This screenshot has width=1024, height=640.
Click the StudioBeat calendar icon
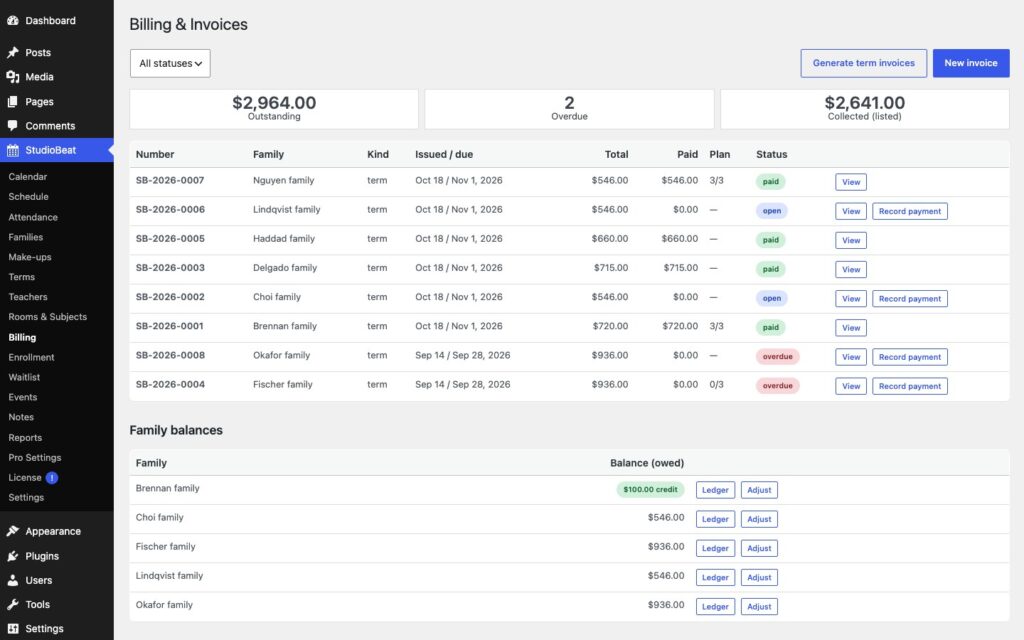(12, 150)
